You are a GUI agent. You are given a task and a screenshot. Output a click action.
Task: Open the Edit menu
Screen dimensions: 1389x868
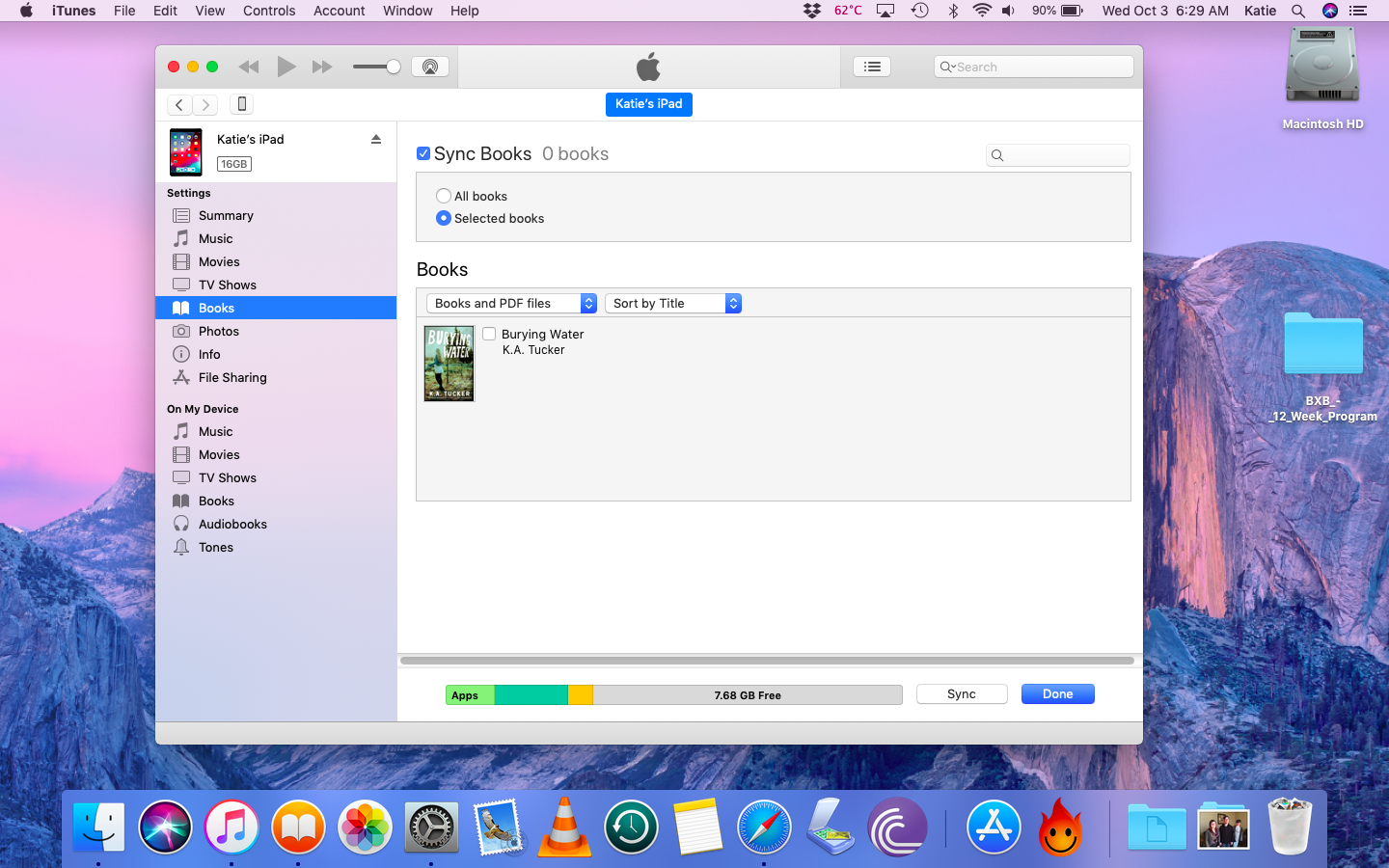[x=165, y=11]
